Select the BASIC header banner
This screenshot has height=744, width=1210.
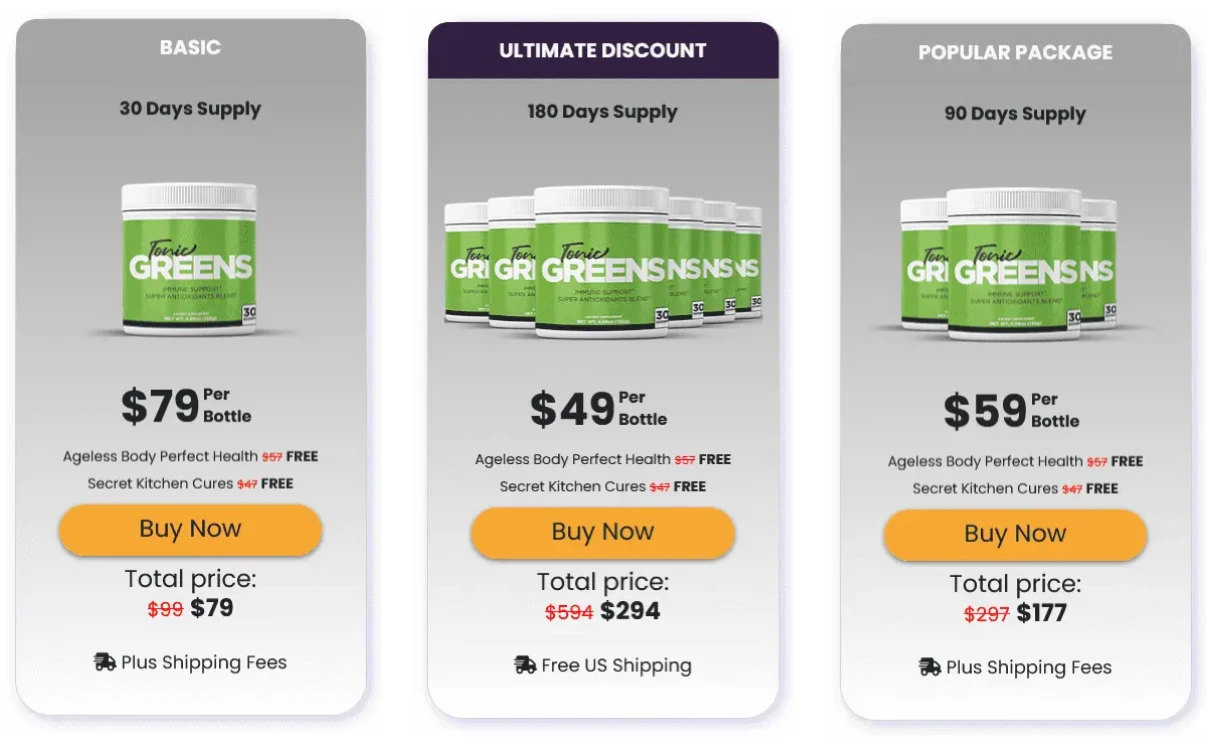point(189,47)
